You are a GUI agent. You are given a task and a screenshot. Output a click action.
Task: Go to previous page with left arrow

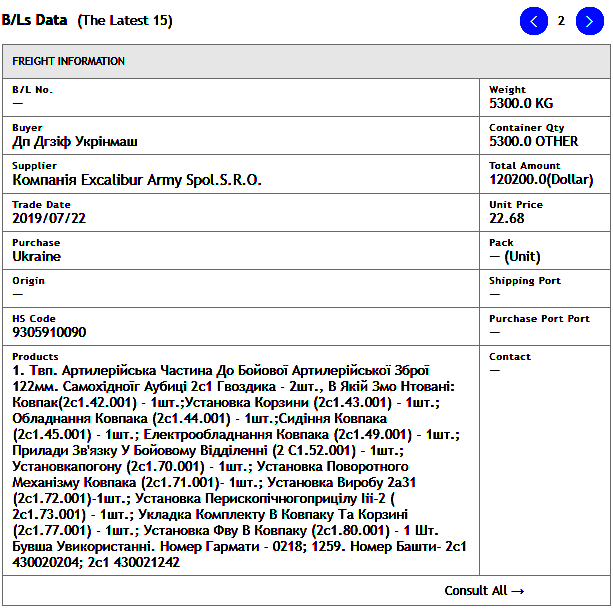tap(534, 21)
